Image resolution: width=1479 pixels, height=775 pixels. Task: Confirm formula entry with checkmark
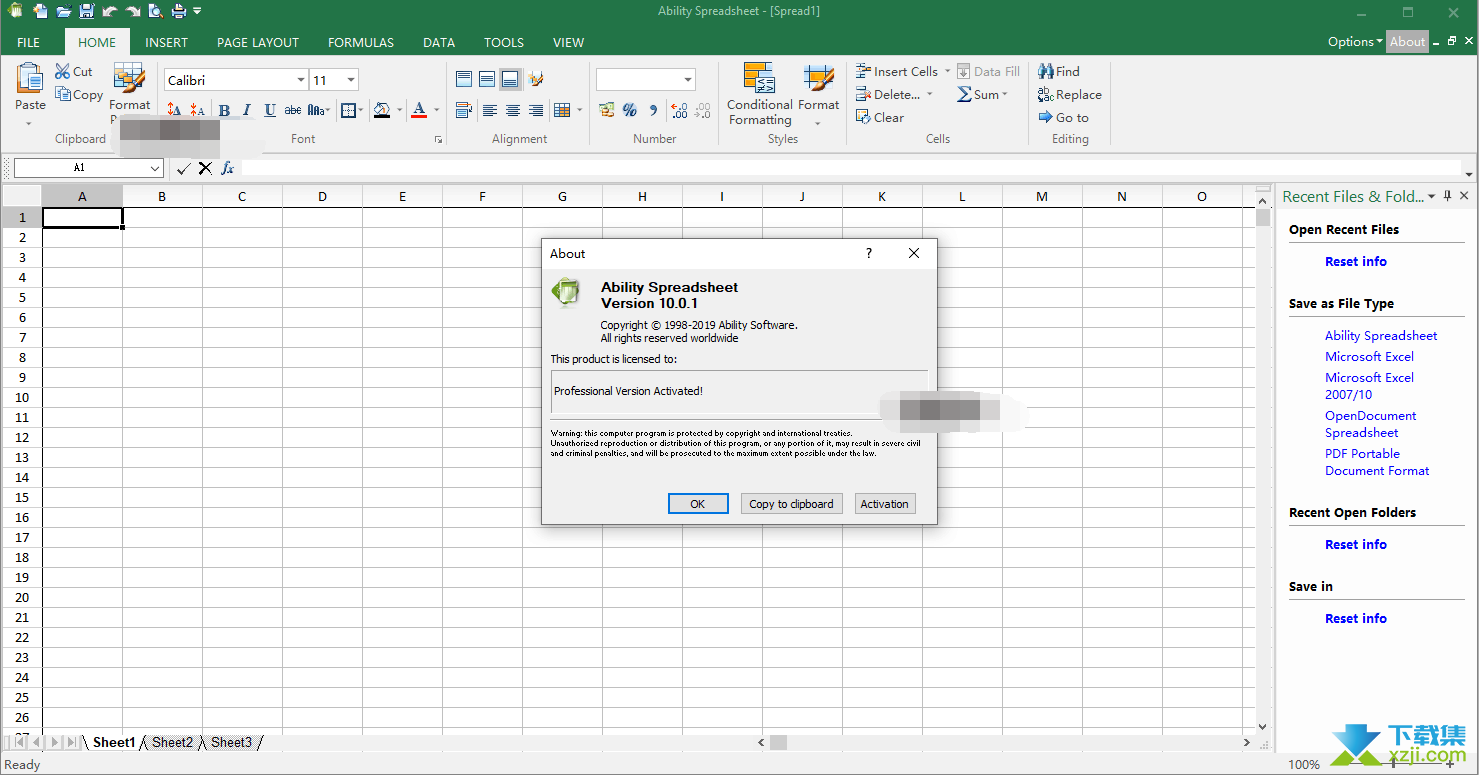pos(183,168)
